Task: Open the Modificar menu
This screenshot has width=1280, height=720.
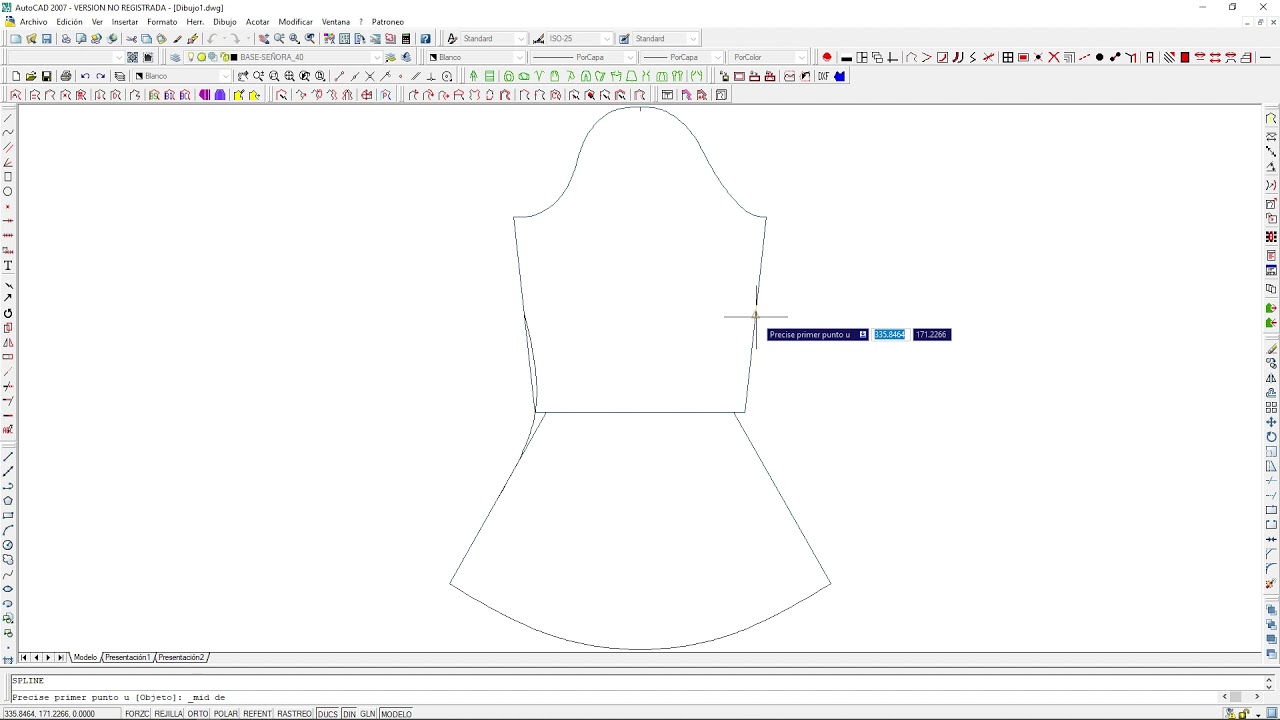Action: pyautogui.click(x=295, y=22)
